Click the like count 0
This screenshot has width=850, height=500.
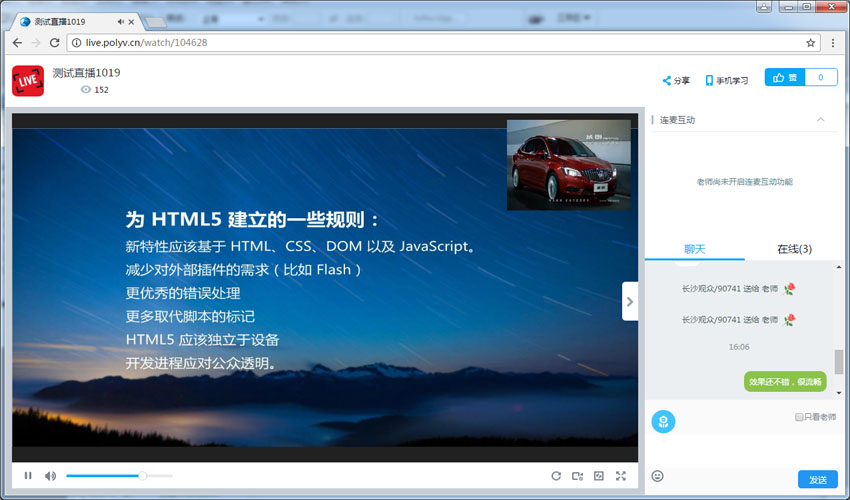pos(821,78)
